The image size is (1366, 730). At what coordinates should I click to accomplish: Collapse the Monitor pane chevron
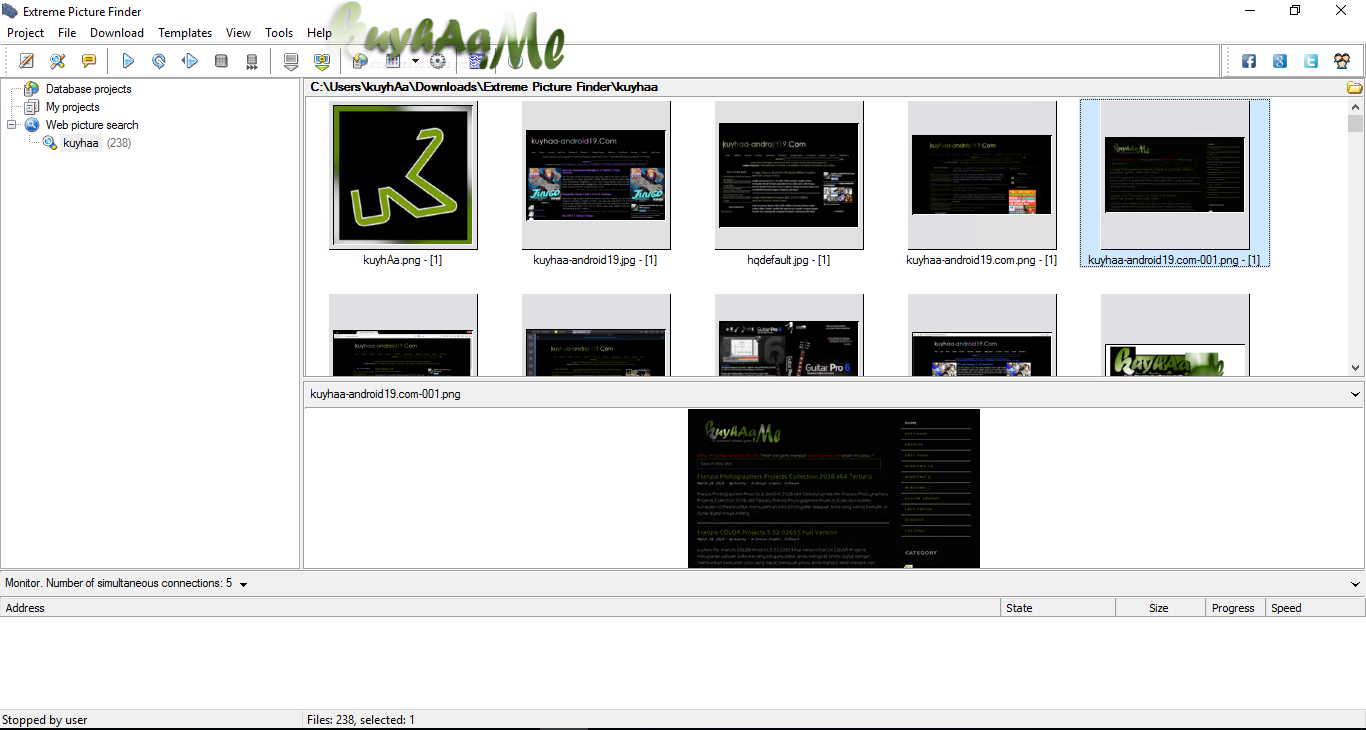tap(1355, 584)
